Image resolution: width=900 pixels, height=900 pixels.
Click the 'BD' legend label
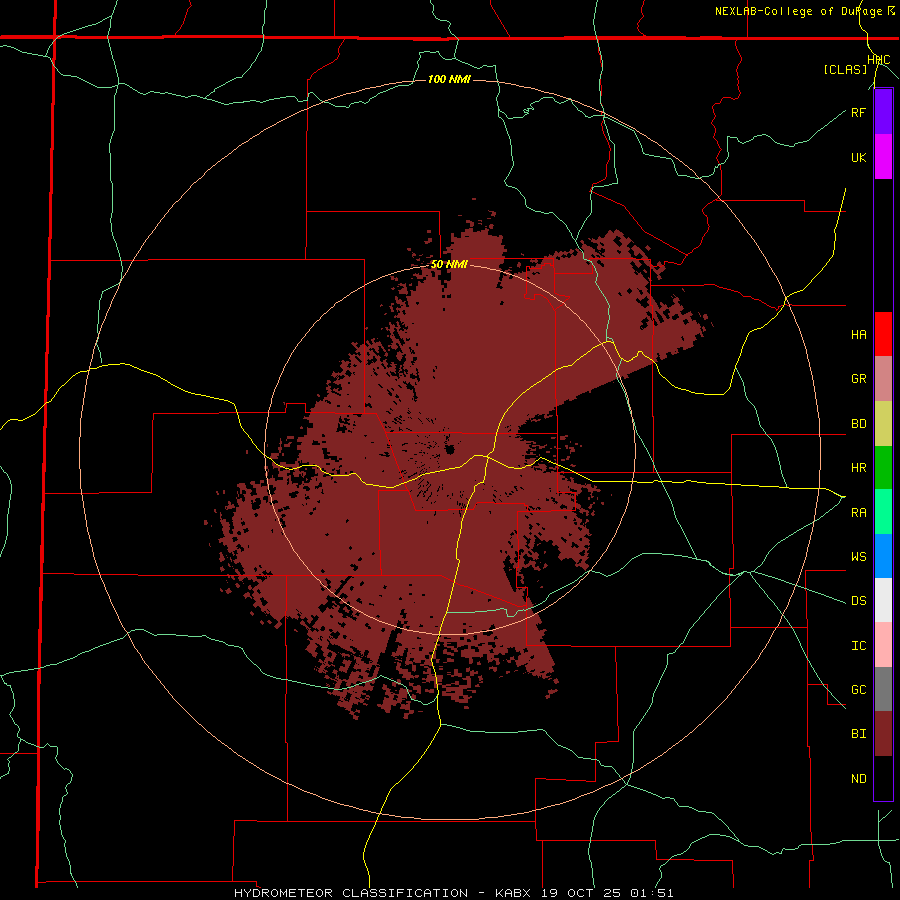(858, 424)
